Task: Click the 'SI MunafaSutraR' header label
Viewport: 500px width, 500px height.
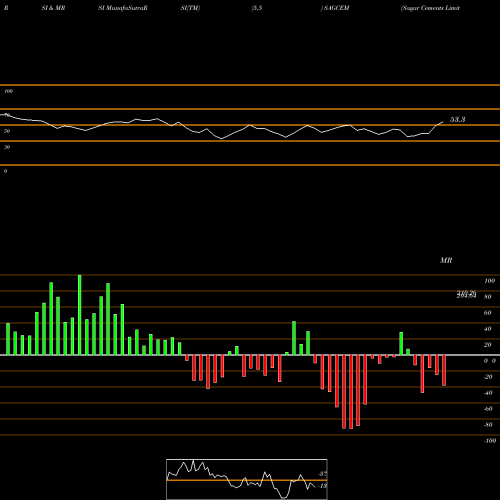Action: (123, 8)
